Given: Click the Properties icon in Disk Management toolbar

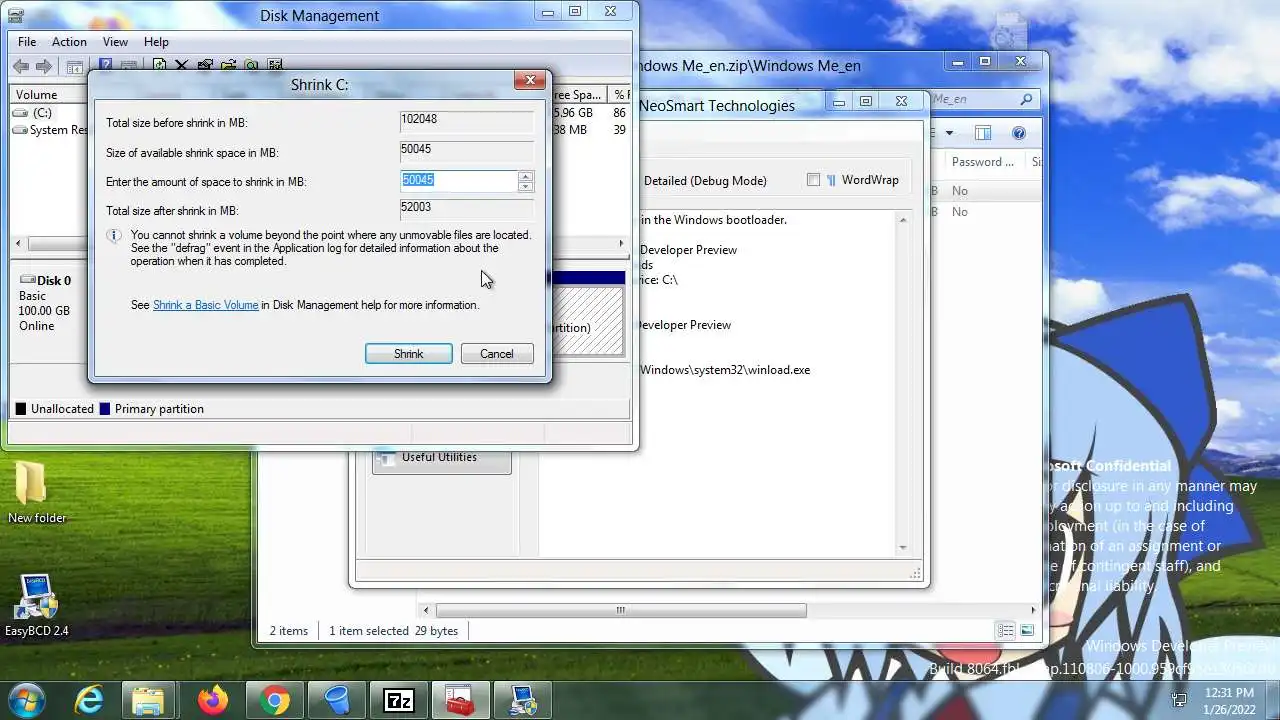Looking at the screenshot, I should pyautogui.click(x=205, y=66).
